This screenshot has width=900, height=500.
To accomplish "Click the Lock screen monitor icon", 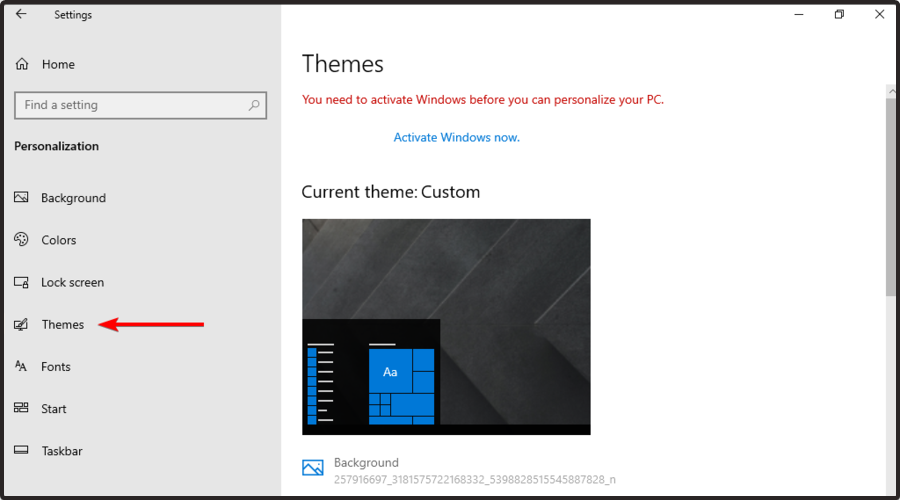I will 21,282.
